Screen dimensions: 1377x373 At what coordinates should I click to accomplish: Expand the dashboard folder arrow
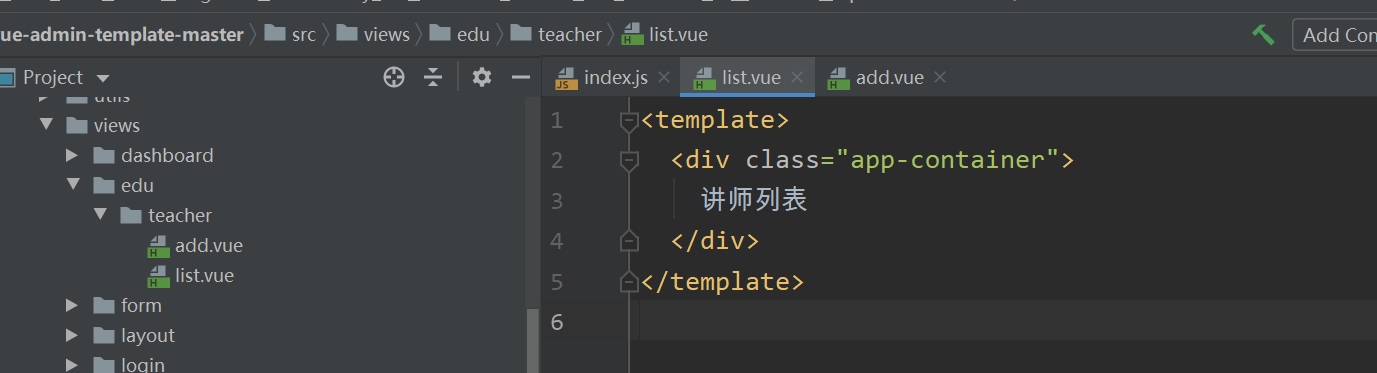coord(72,155)
